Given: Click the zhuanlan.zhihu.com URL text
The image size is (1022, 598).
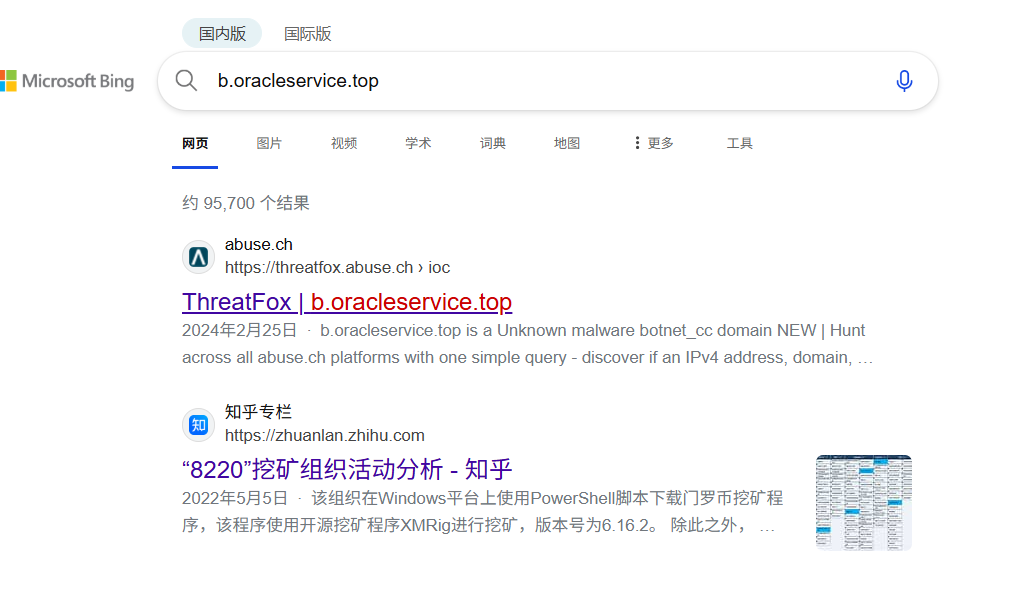Looking at the screenshot, I should pos(325,436).
